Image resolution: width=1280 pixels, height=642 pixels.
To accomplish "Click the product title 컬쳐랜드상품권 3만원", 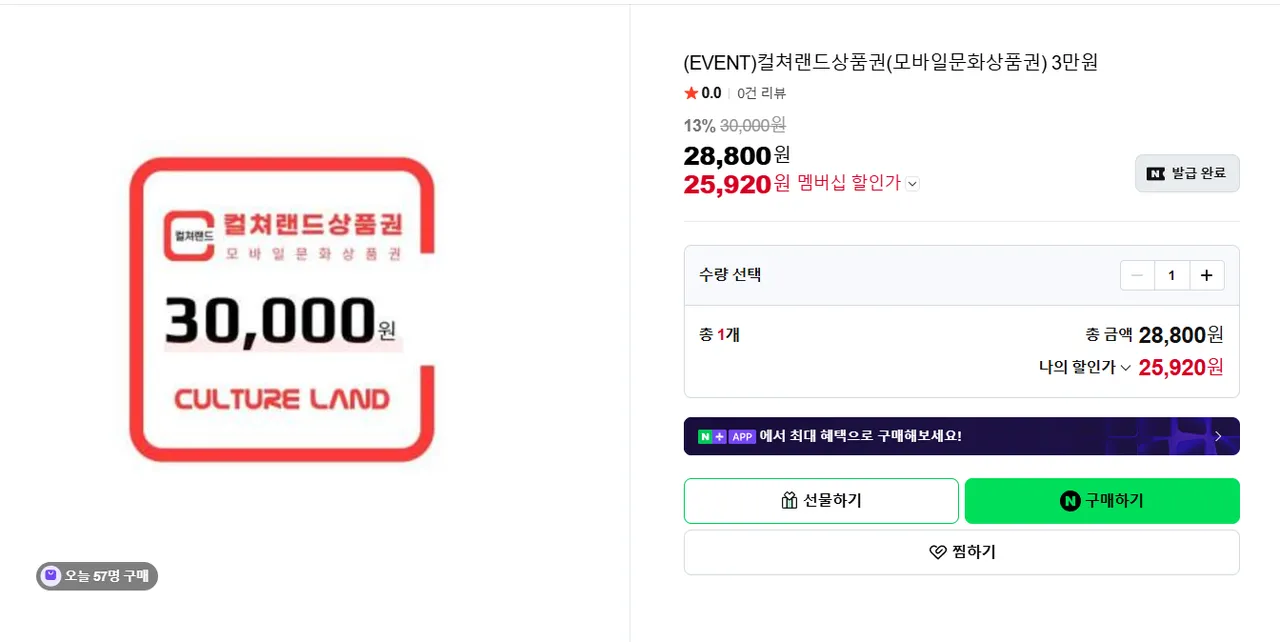I will [x=890, y=62].
